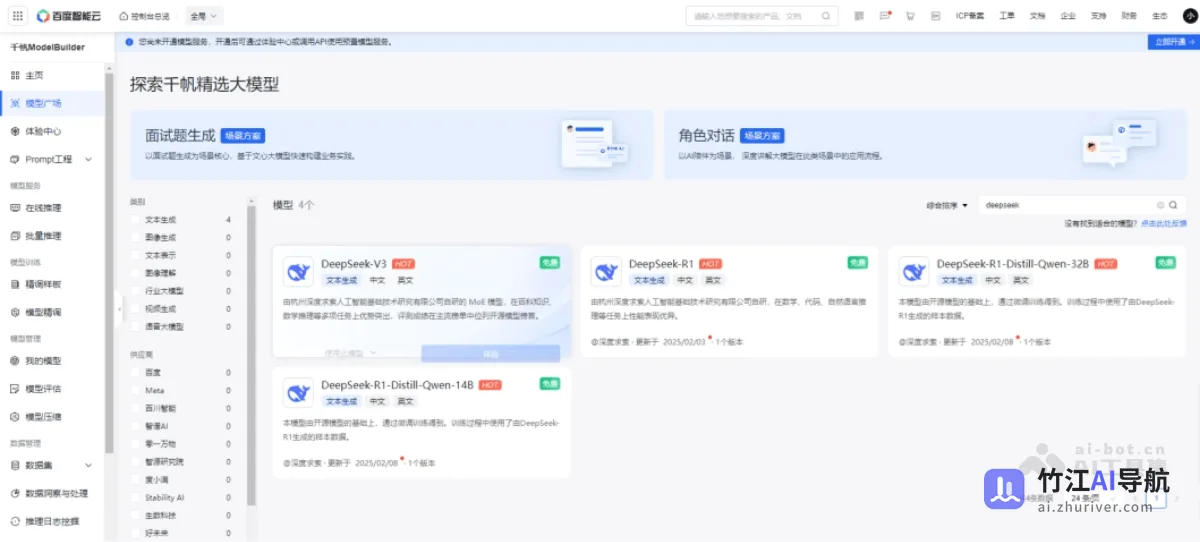Screen dimensions: 1200x542
Task: Open 模型评估 in the sidebar
Action: tap(52, 388)
